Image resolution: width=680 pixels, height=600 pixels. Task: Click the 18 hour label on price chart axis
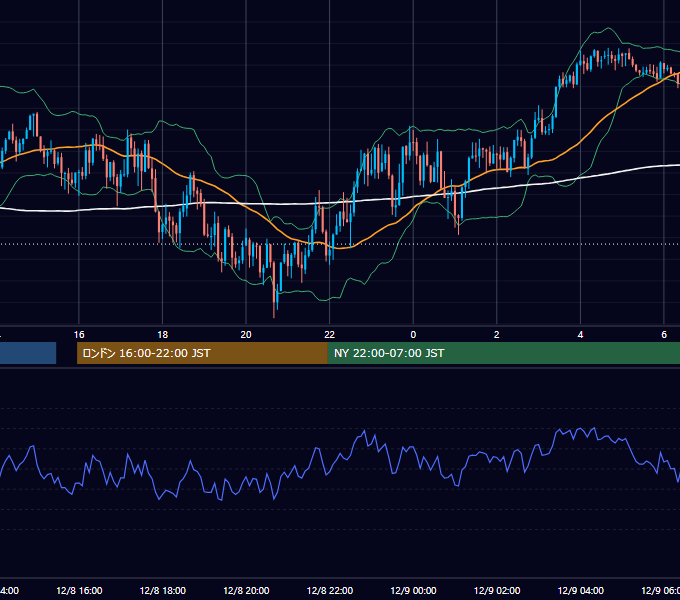(x=162, y=335)
